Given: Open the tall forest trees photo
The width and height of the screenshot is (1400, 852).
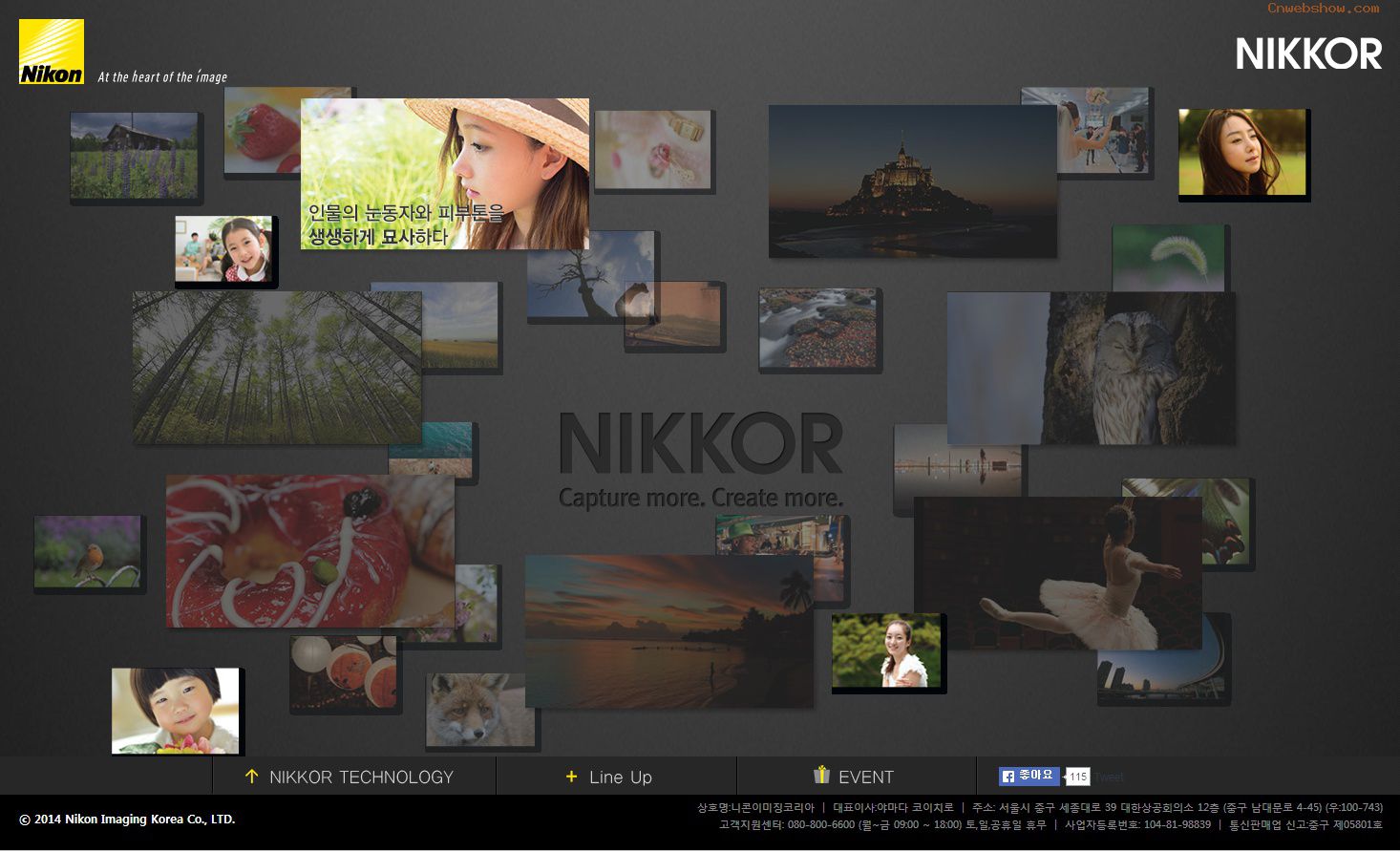Looking at the screenshot, I should point(277,368).
